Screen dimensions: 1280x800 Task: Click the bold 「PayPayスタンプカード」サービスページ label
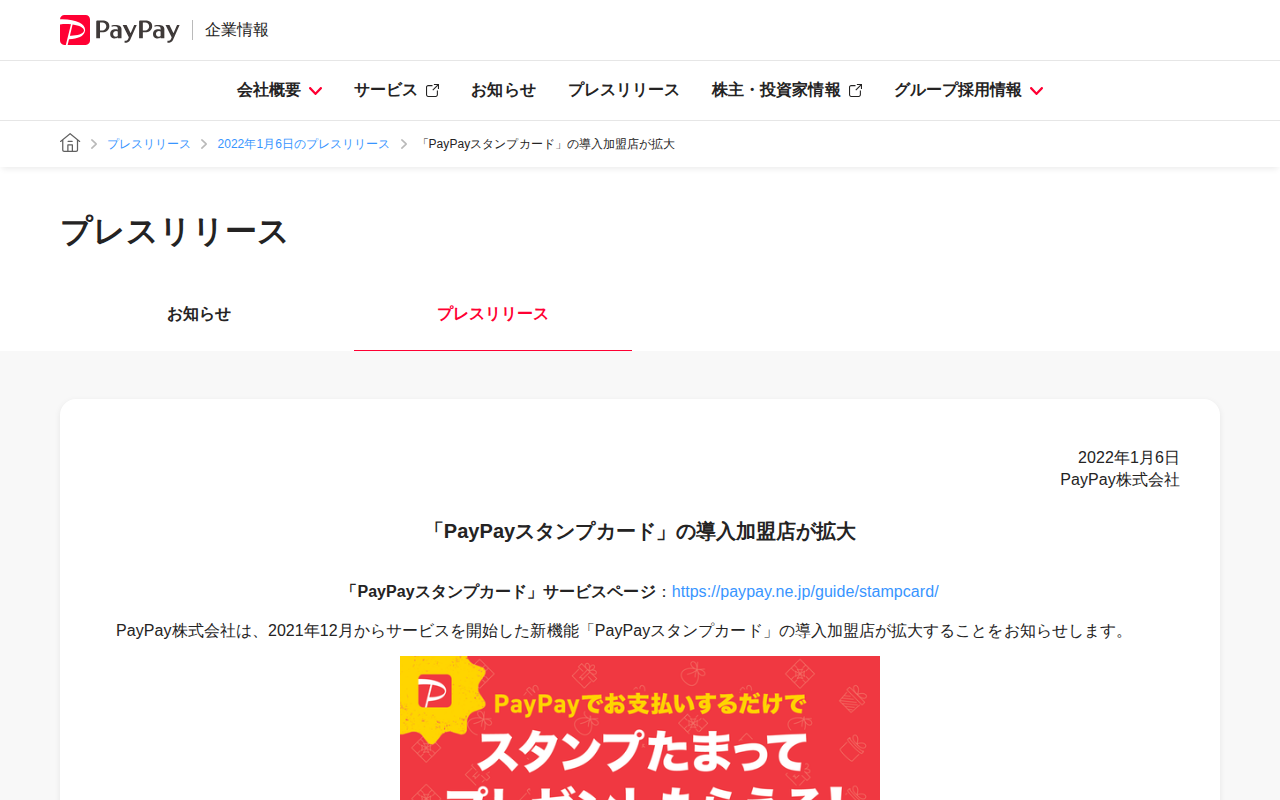point(499,591)
